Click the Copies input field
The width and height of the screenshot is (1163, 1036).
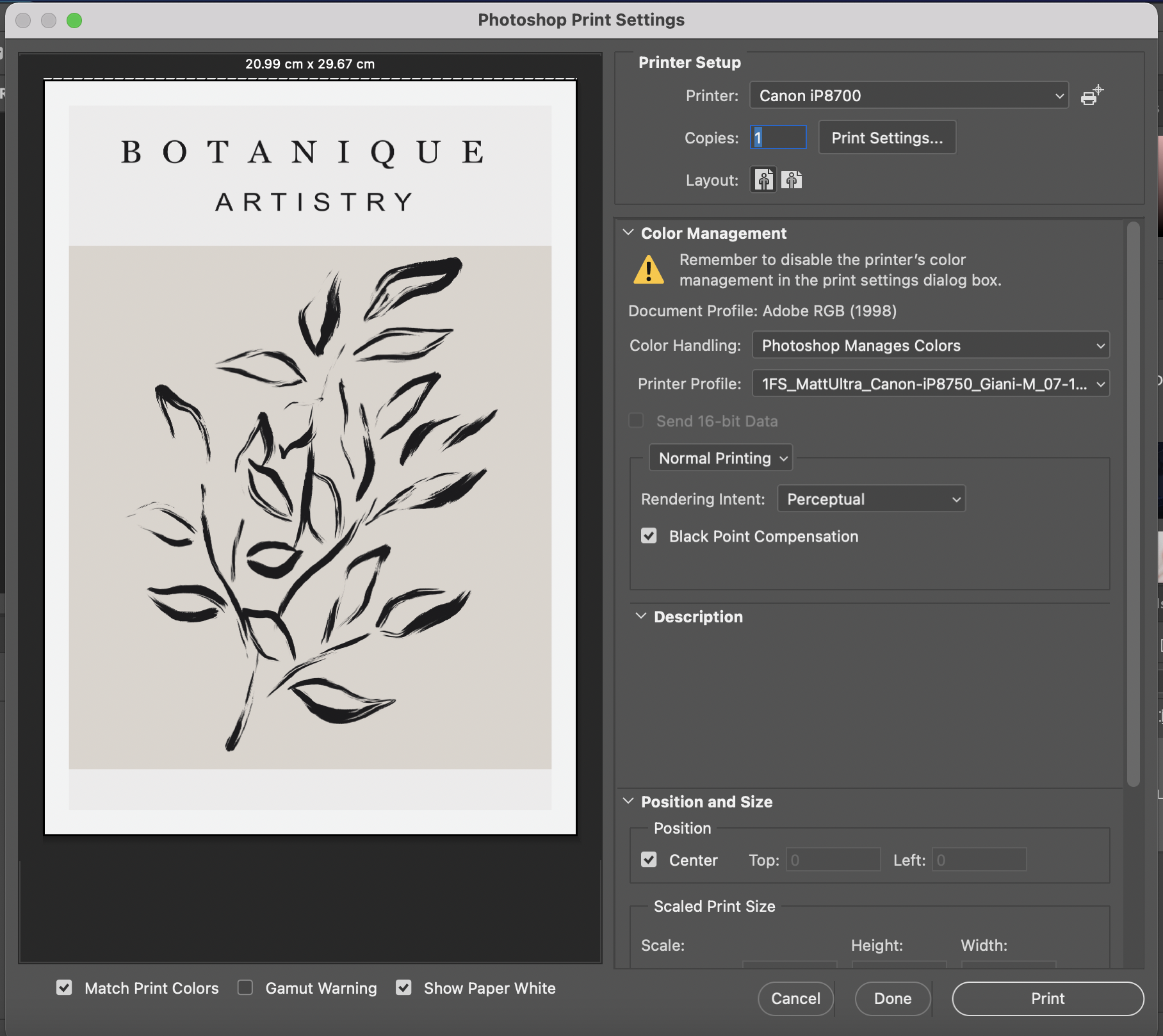[778, 138]
